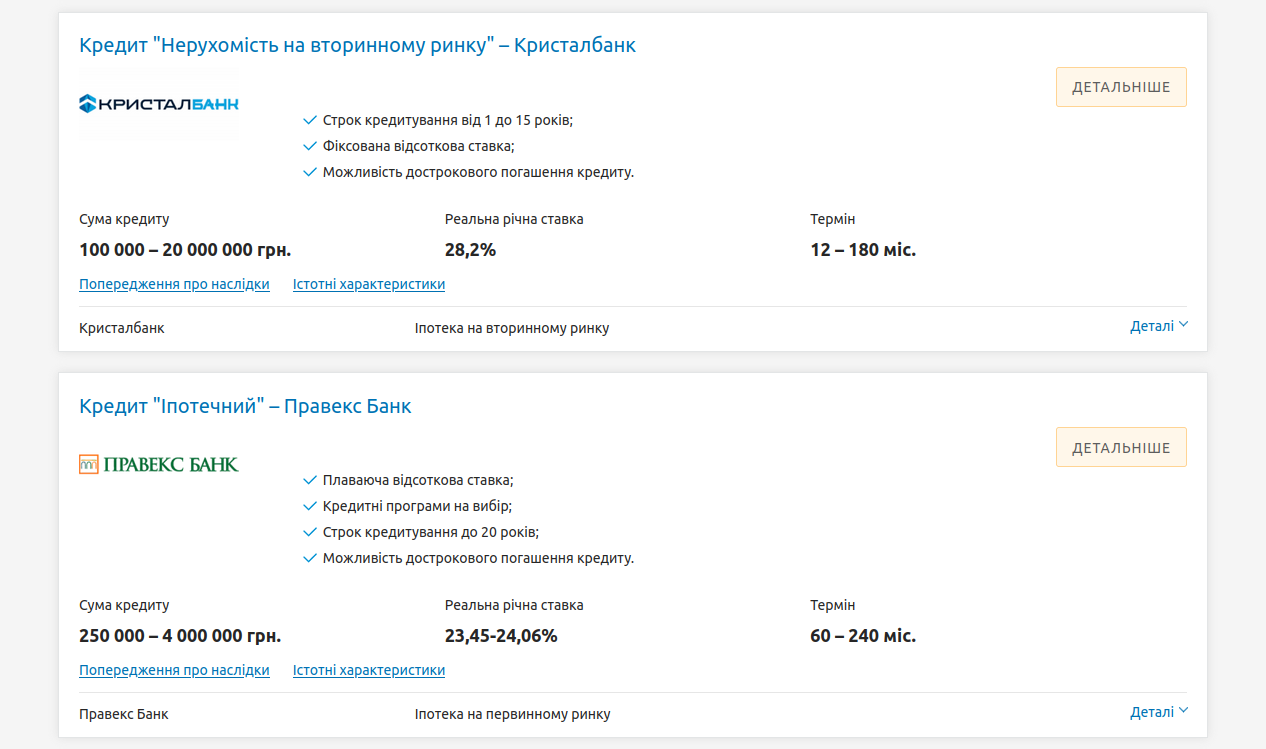Click checkmark beside Кристалбанк's Можливість дострокового погашення
This screenshot has height=749, width=1266.
310,172
